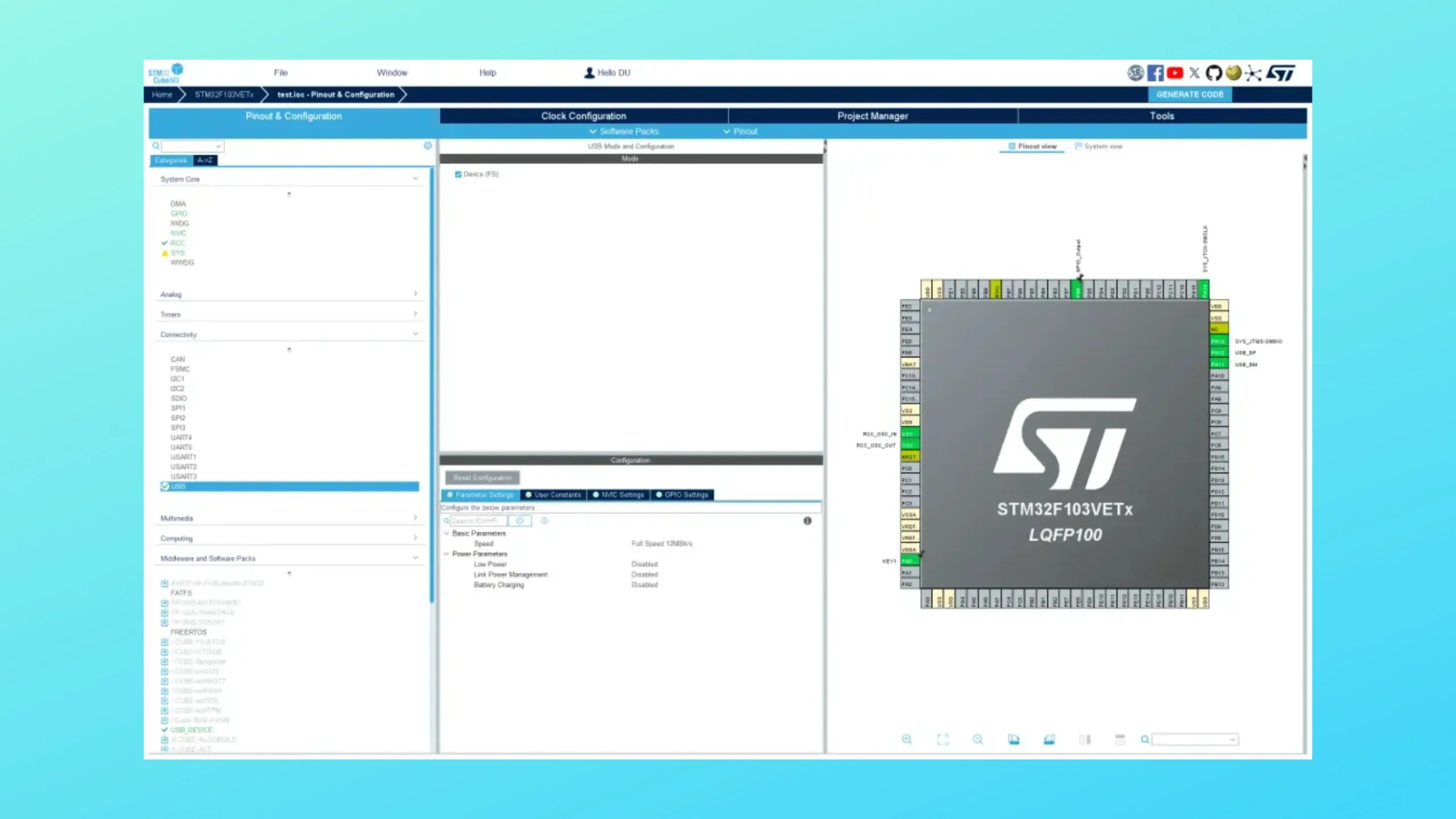The width and height of the screenshot is (1456, 819).
Task: Click the ST community network icon
Action: [x=1252, y=73]
